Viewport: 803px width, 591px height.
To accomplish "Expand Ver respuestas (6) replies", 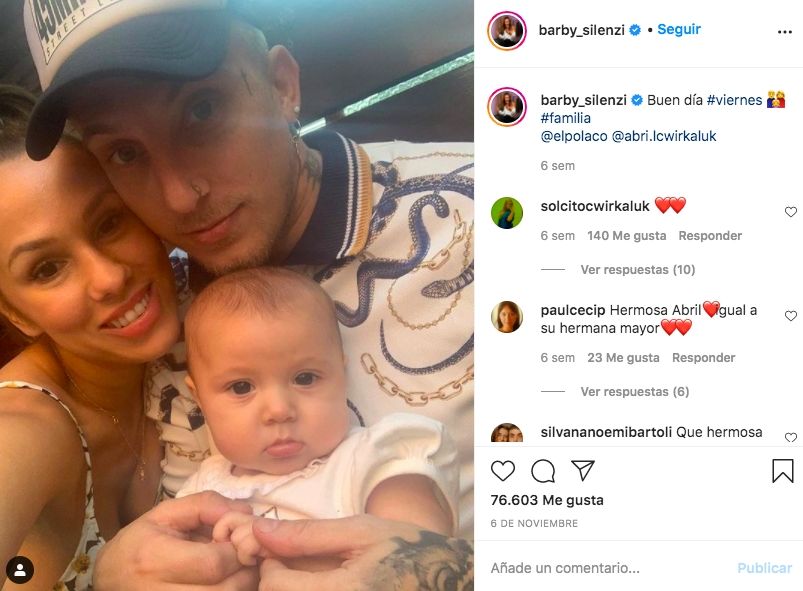I will pos(635,391).
